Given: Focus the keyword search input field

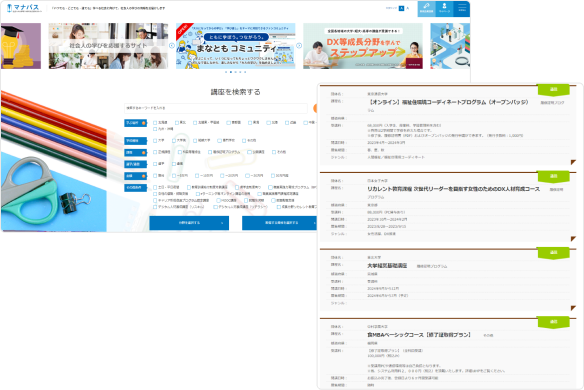Looking at the screenshot, I should (x=216, y=108).
